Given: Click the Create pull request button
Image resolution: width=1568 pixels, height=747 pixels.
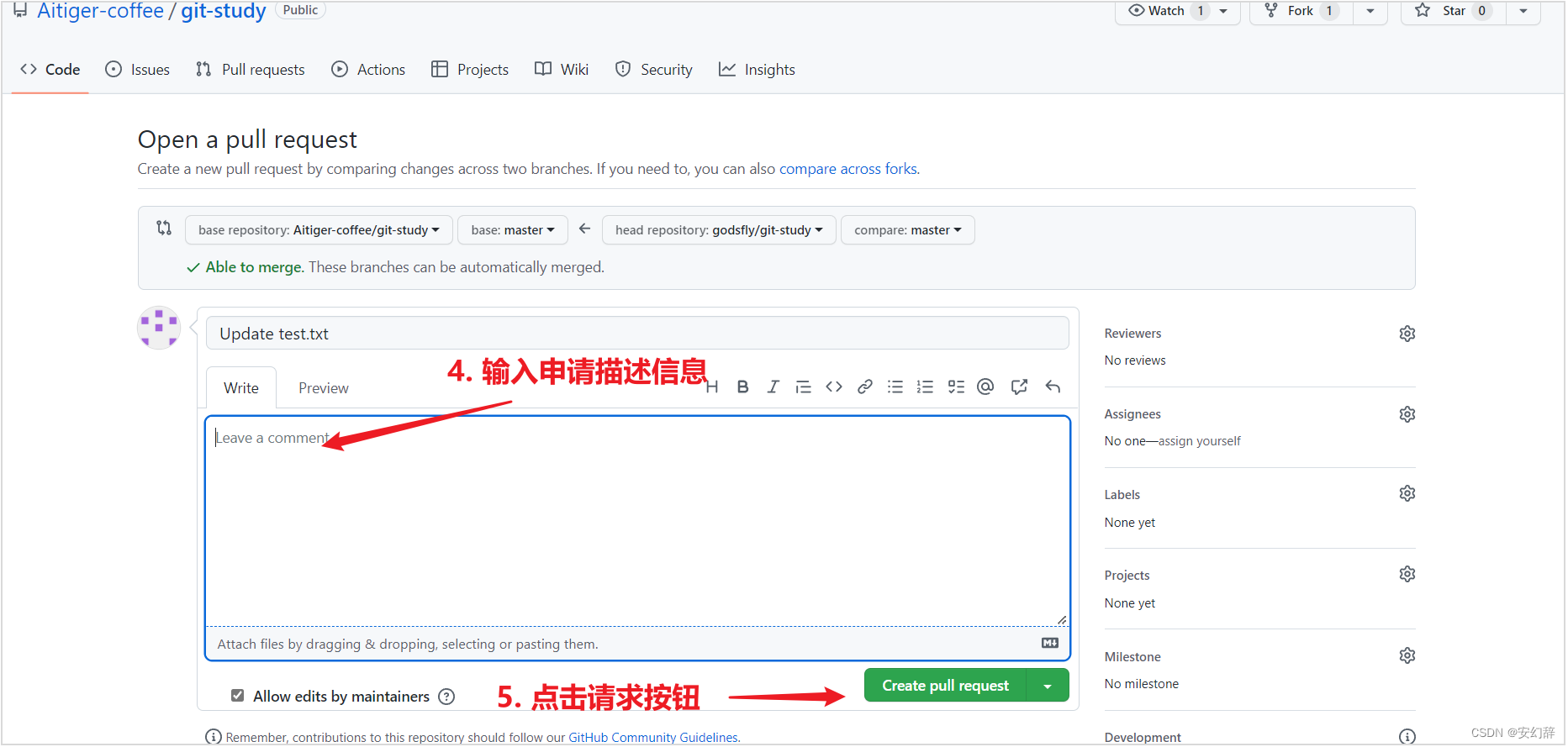Looking at the screenshot, I should click(945, 686).
